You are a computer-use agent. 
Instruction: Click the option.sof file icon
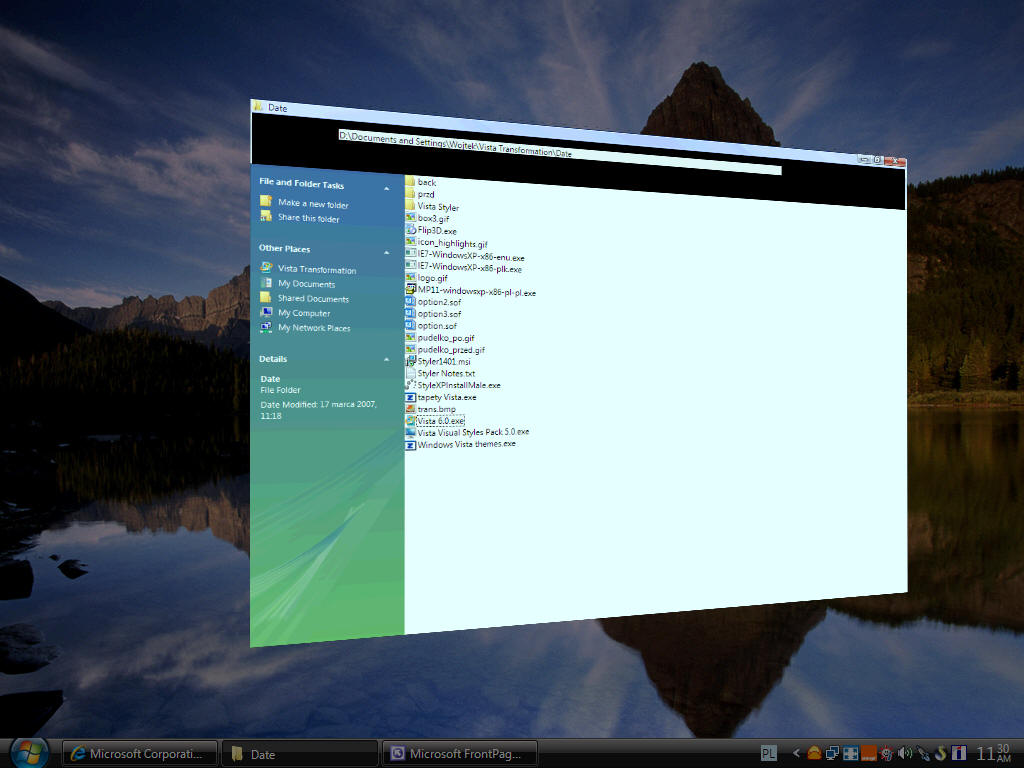tap(410, 325)
